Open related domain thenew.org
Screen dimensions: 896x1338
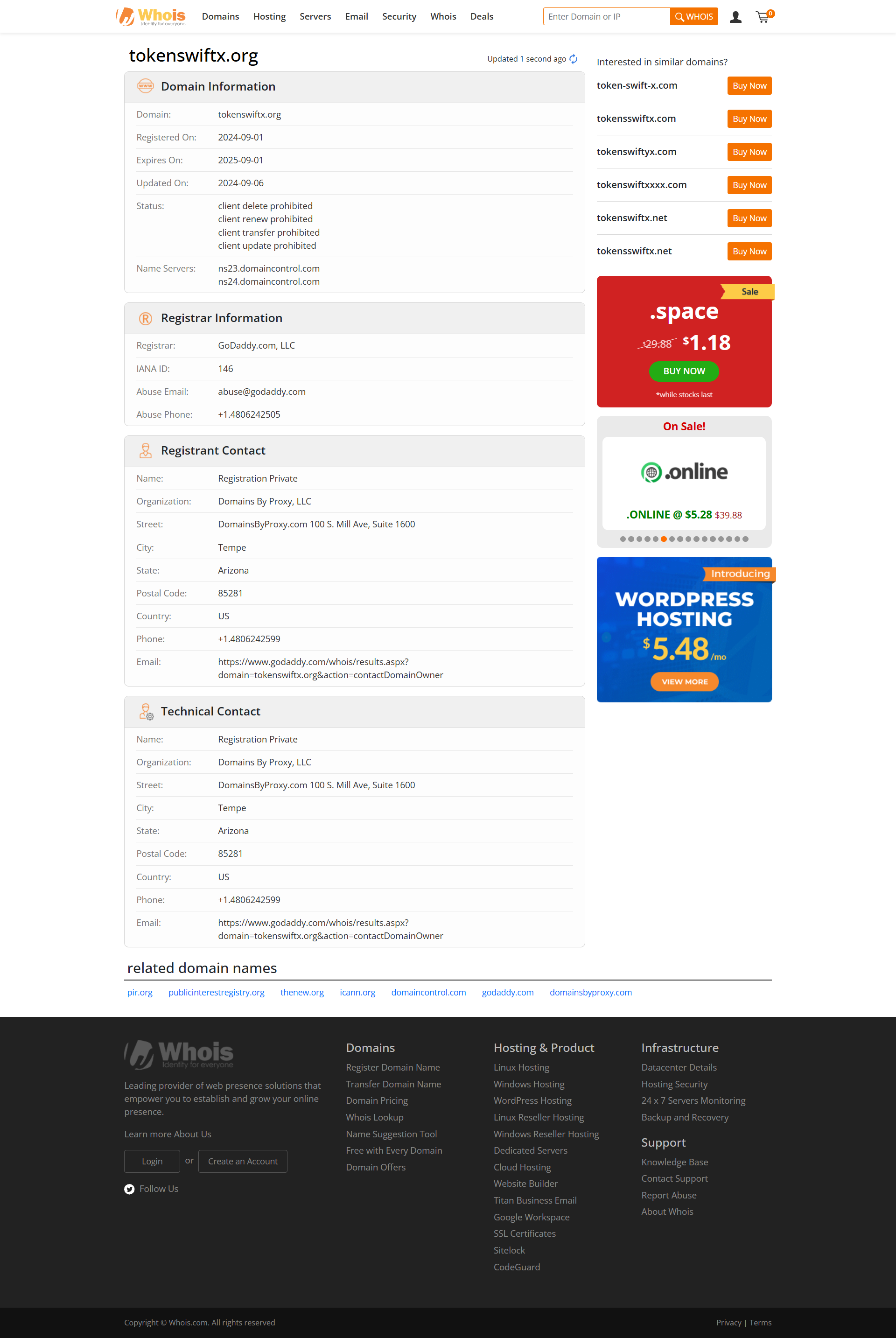[302, 992]
